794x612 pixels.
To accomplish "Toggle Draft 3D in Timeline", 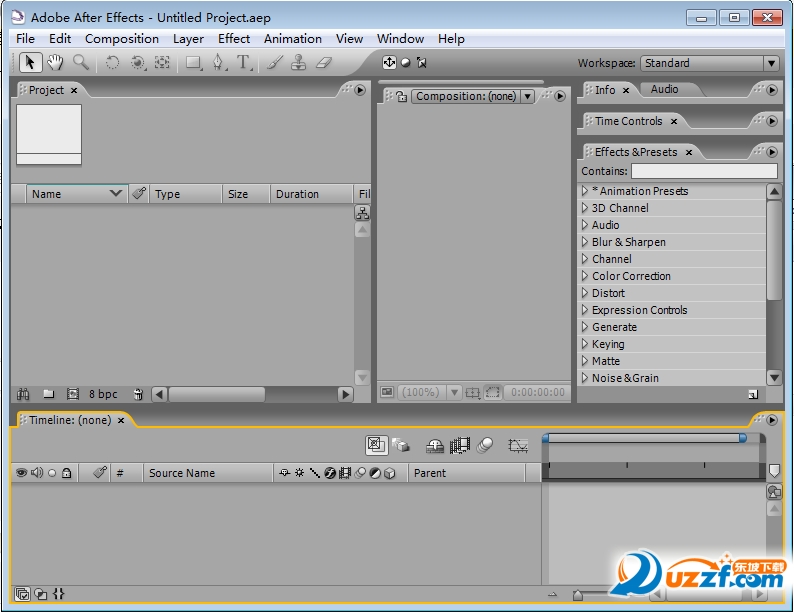I will (x=401, y=445).
